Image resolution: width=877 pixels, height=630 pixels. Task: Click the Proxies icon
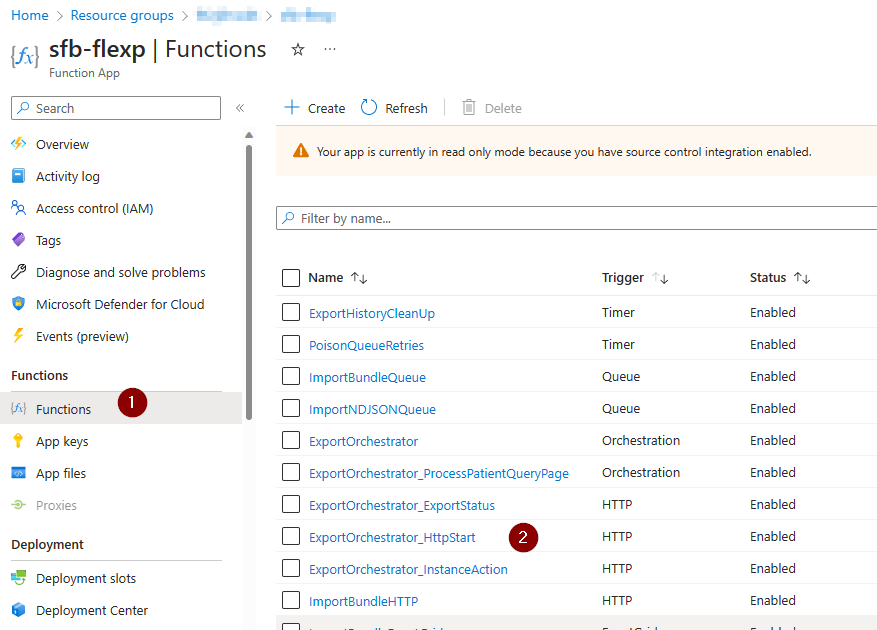(x=18, y=505)
